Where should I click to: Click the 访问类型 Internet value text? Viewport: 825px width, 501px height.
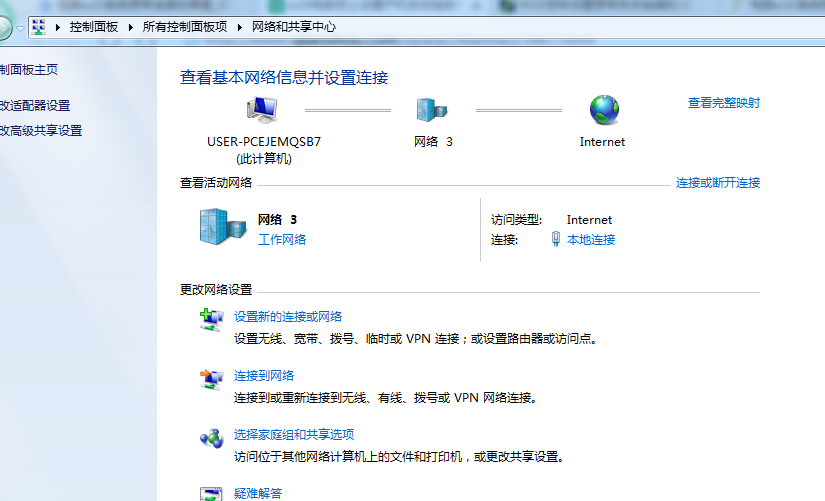(589, 219)
